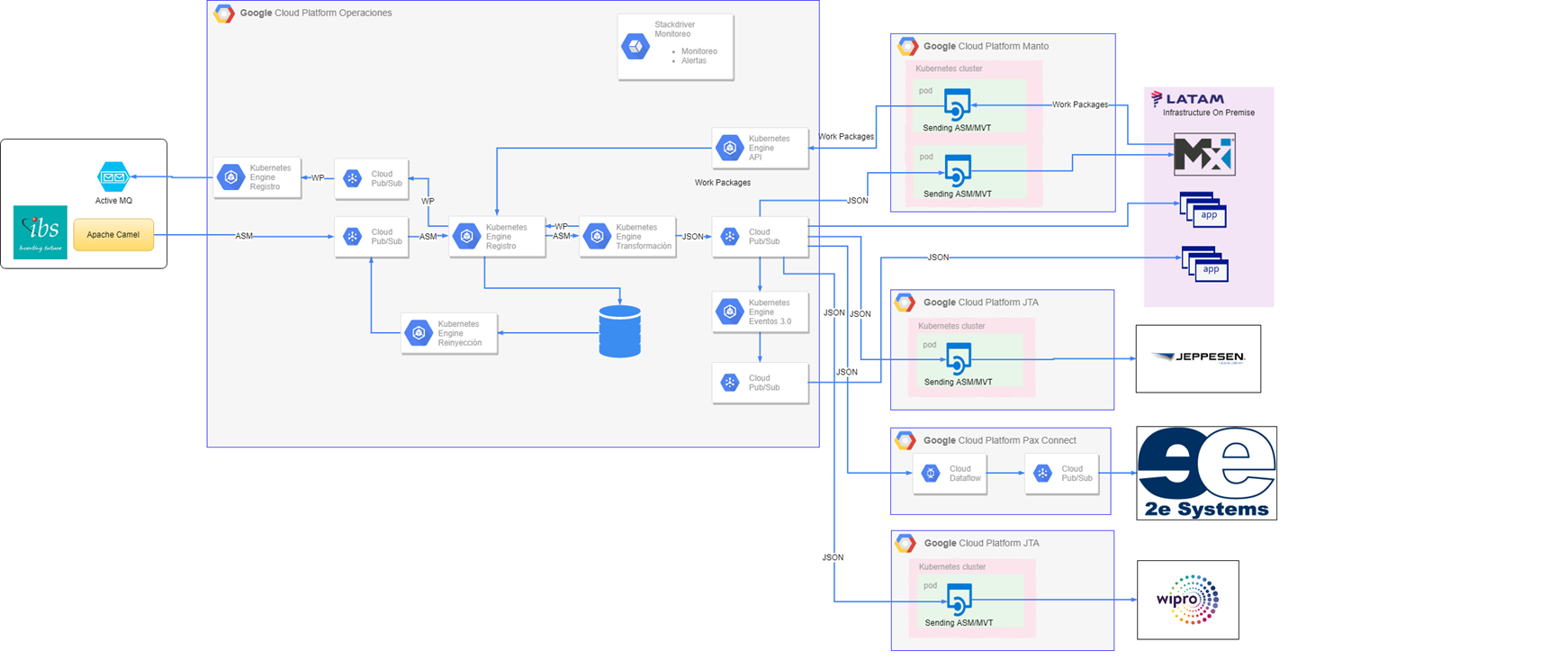Select the sending pod icon beside wipro
1568x660 pixels.
(x=960, y=600)
